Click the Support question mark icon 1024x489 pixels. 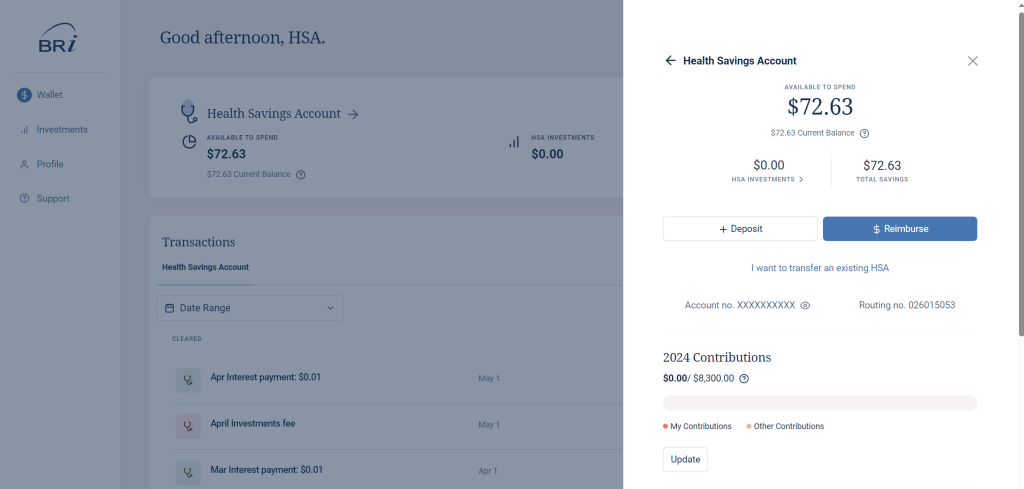click(24, 198)
